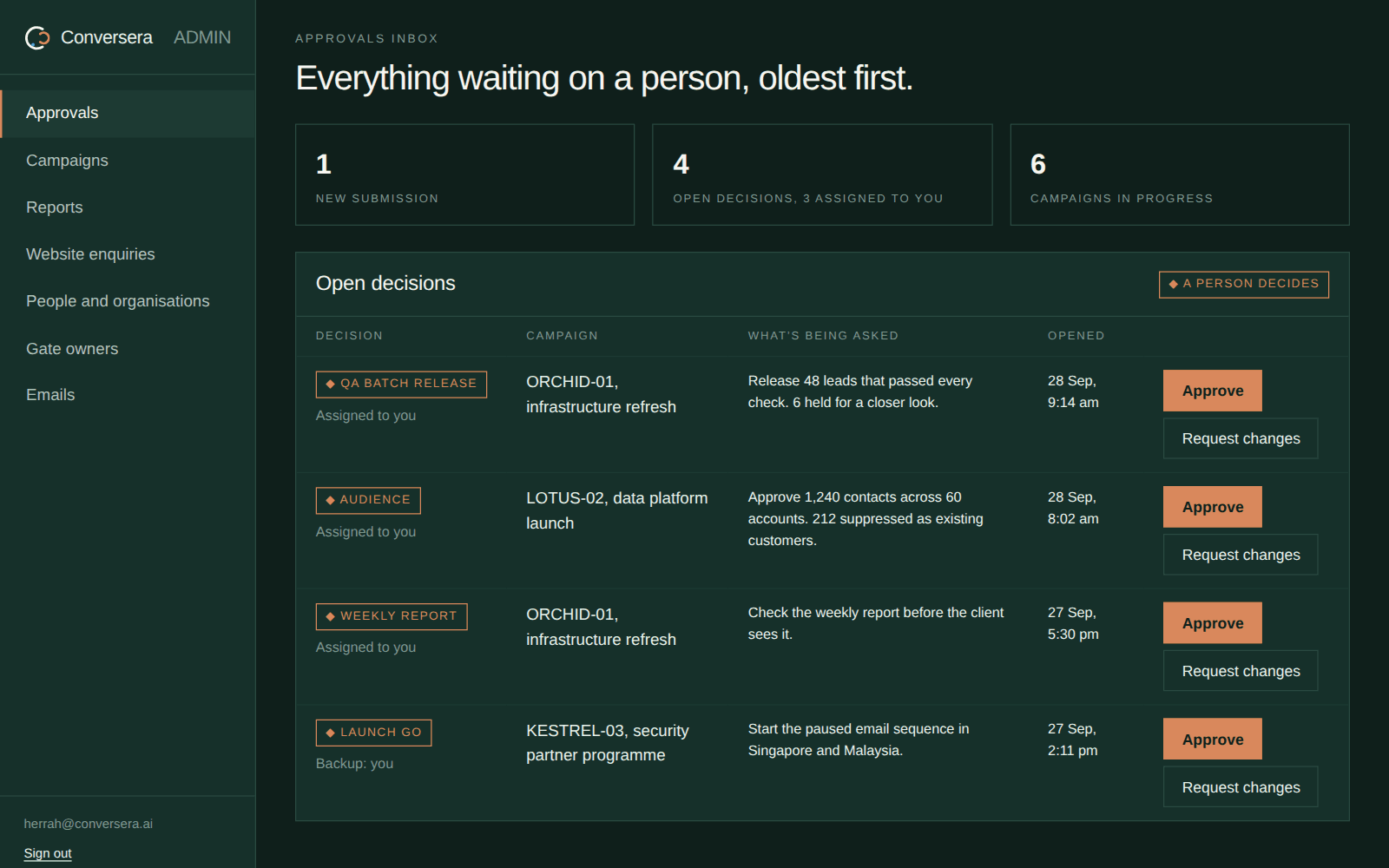The width and height of the screenshot is (1389, 868).
Task: Click the Weekly Report decision tag
Action: point(392,616)
